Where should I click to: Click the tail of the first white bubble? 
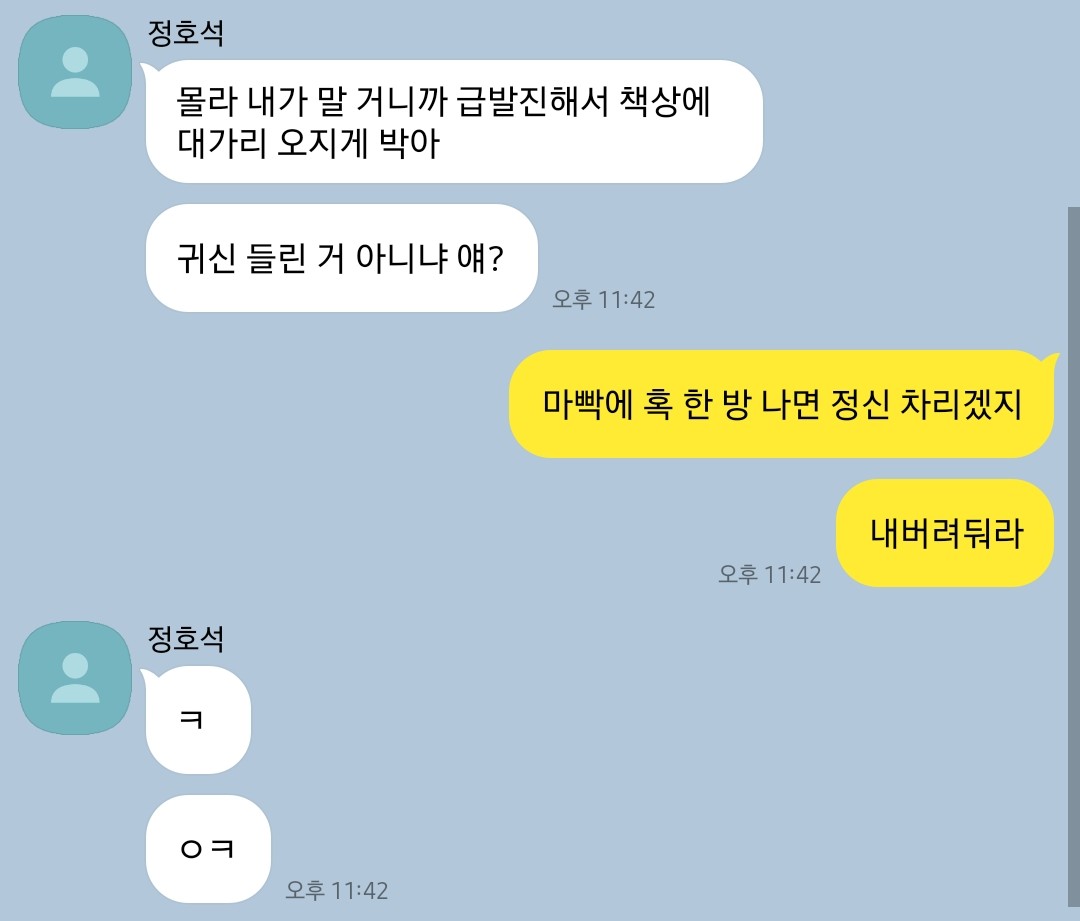pyautogui.click(x=149, y=69)
